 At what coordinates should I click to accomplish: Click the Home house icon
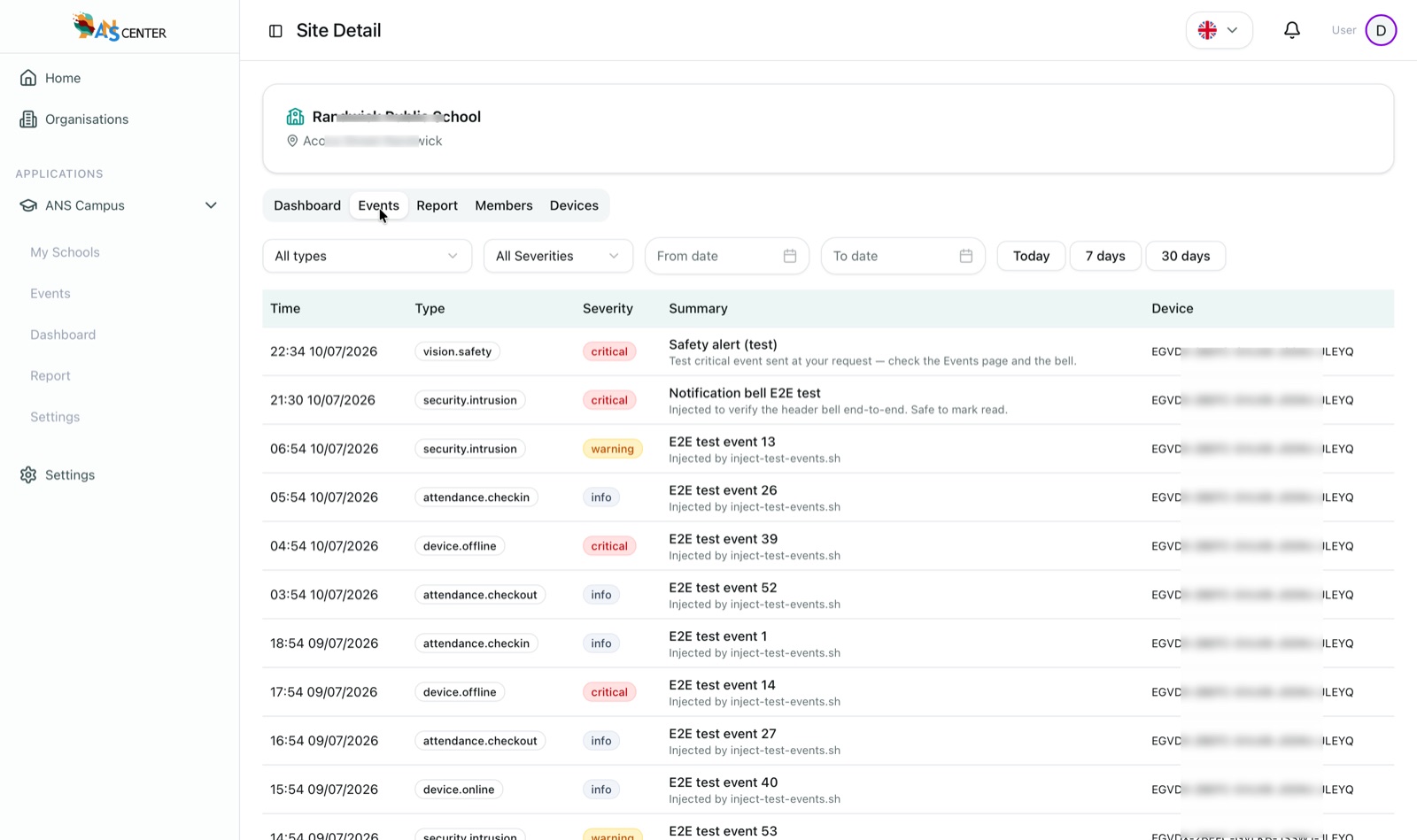pos(28,78)
